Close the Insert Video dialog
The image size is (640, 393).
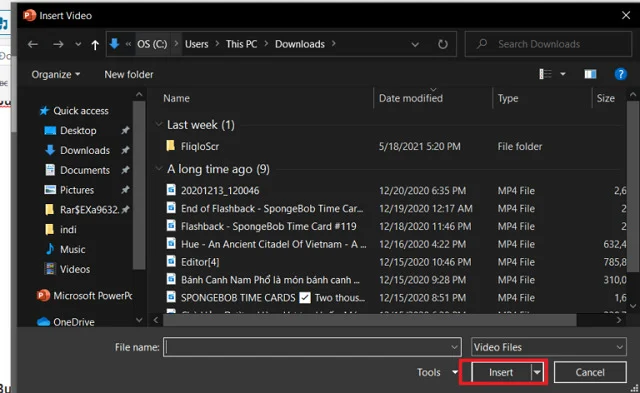pyautogui.click(x=626, y=16)
